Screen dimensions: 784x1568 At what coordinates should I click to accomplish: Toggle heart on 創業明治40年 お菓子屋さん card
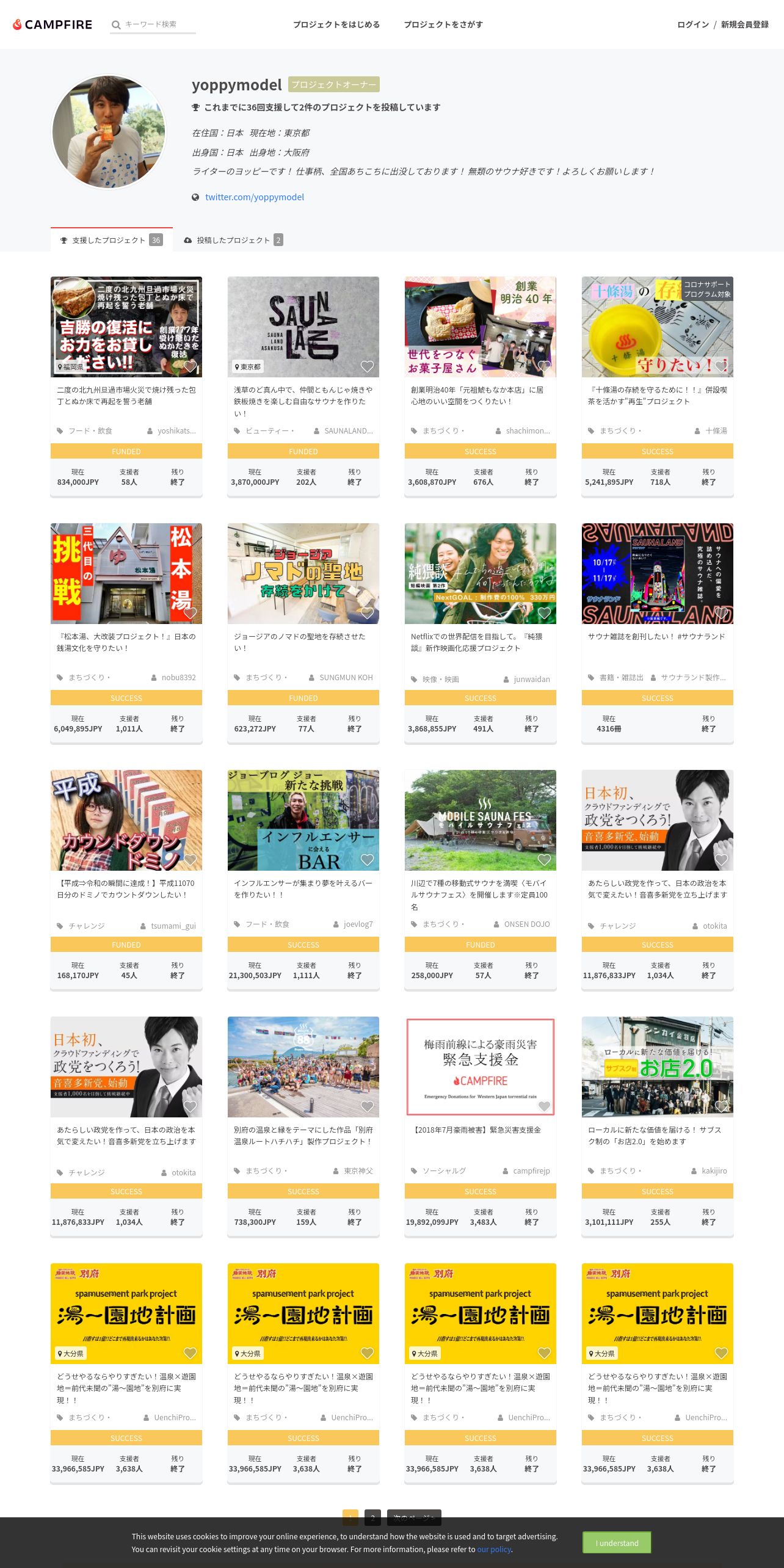pos(544,366)
